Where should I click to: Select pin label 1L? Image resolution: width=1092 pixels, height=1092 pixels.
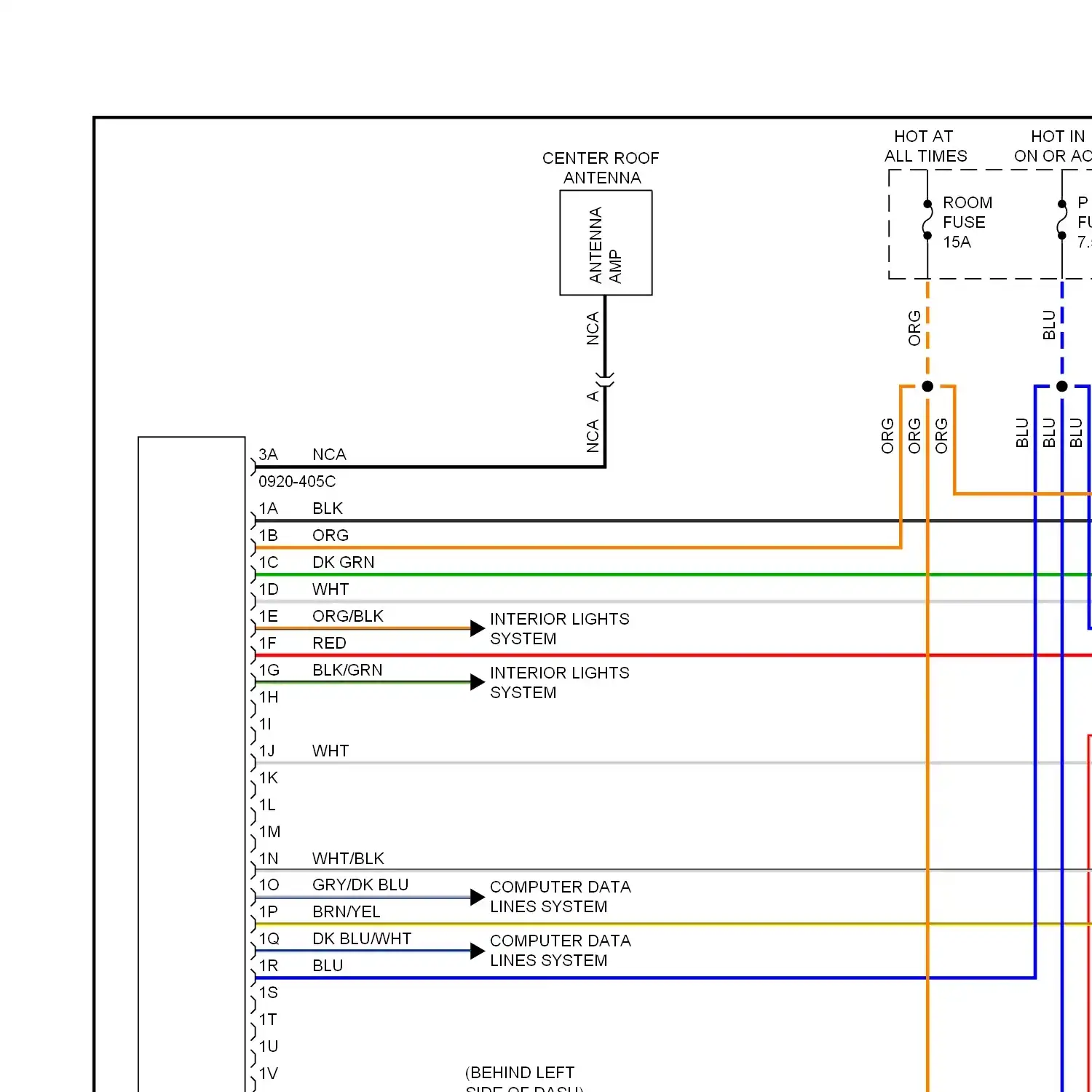267,805
